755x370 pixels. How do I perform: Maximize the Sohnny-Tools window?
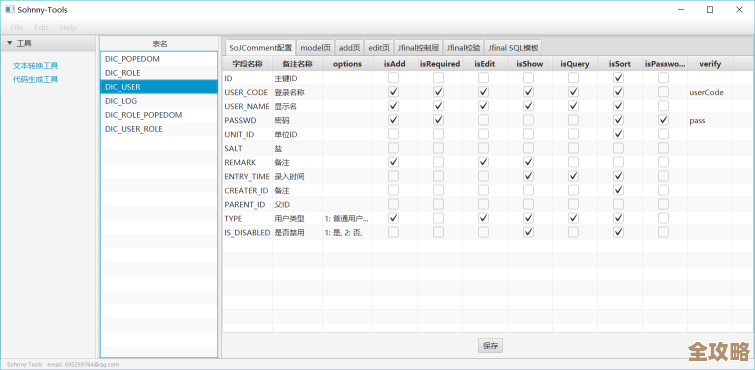click(710, 9)
